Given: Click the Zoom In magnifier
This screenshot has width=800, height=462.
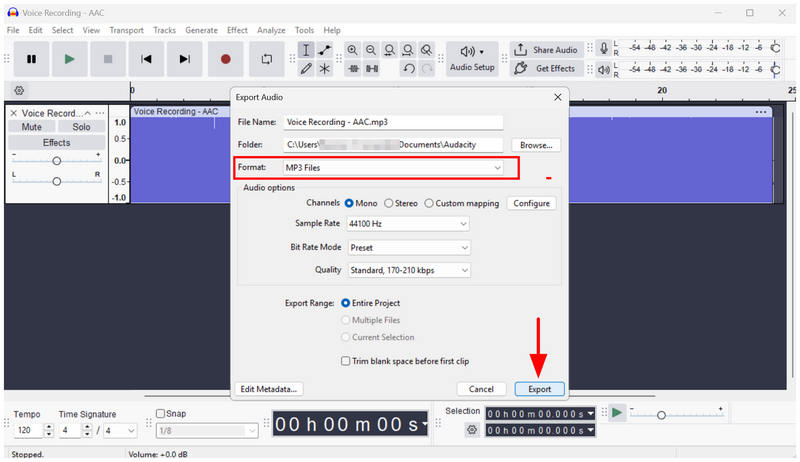Looking at the screenshot, I should [x=352, y=50].
